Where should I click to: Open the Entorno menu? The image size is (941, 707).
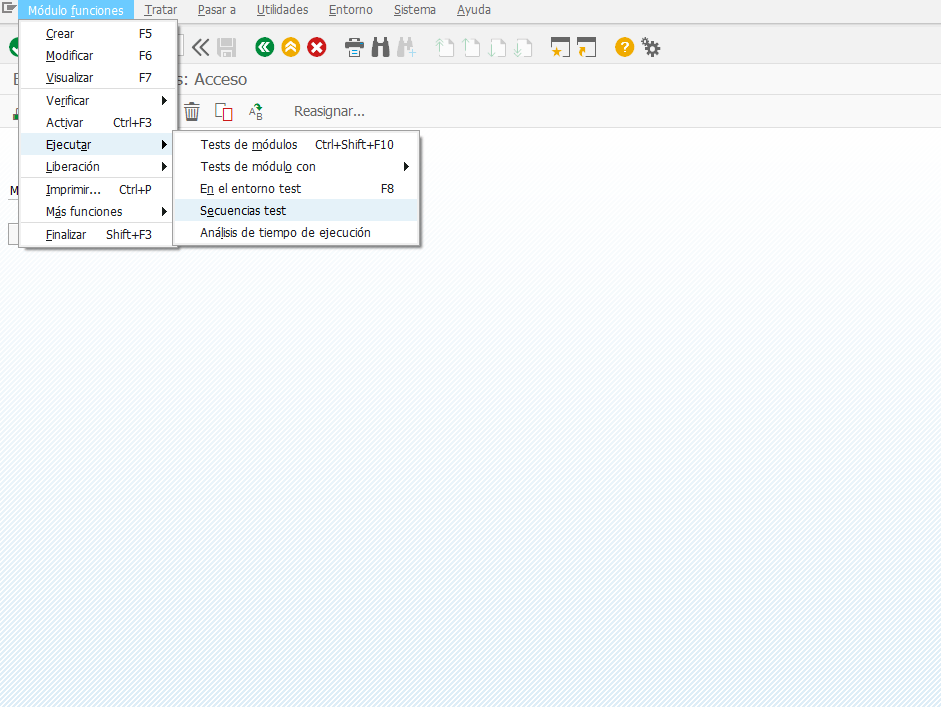coord(350,10)
